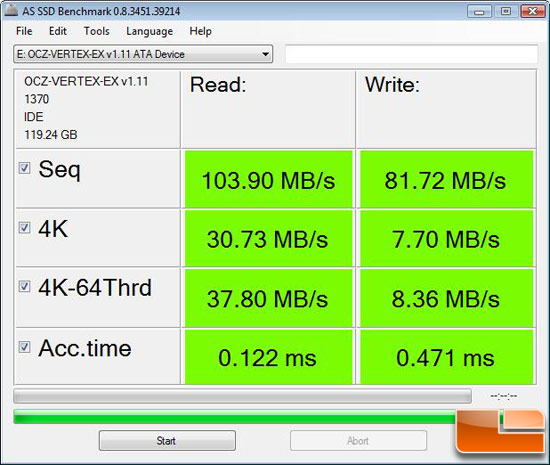The height and width of the screenshot is (465, 550).
Task: Open the Edit menu
Action: point(58,31)
